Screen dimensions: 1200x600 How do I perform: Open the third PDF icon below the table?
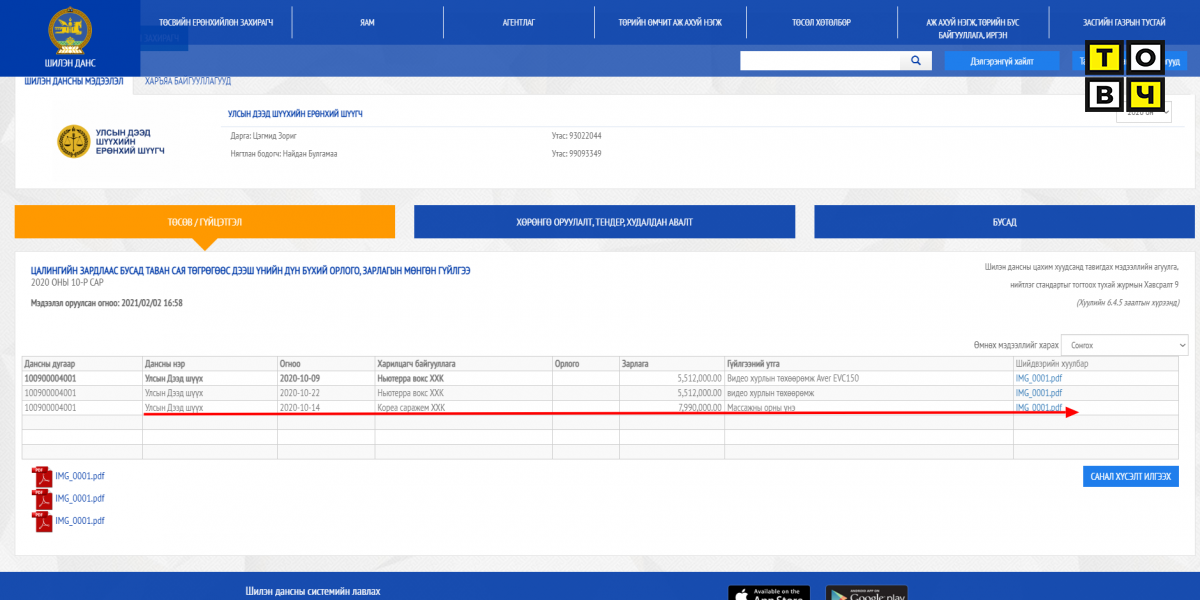click(43, 520)
